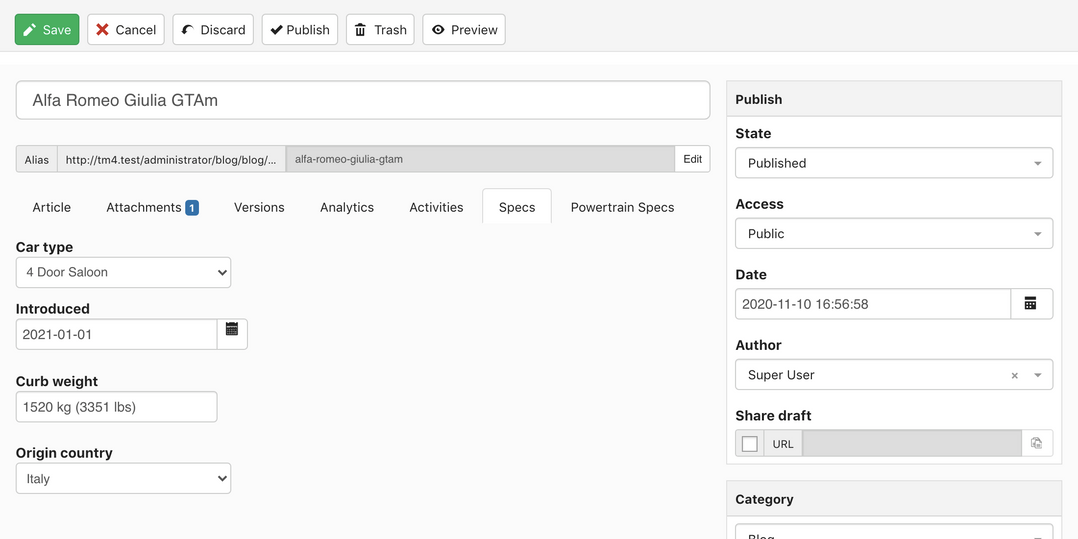Open the Origin country dropdown
1078x539 pixels.
click(124, 478)
